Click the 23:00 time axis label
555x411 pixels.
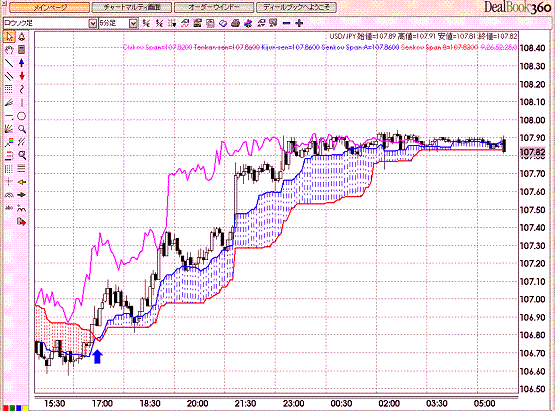click(x=293, y=404)
